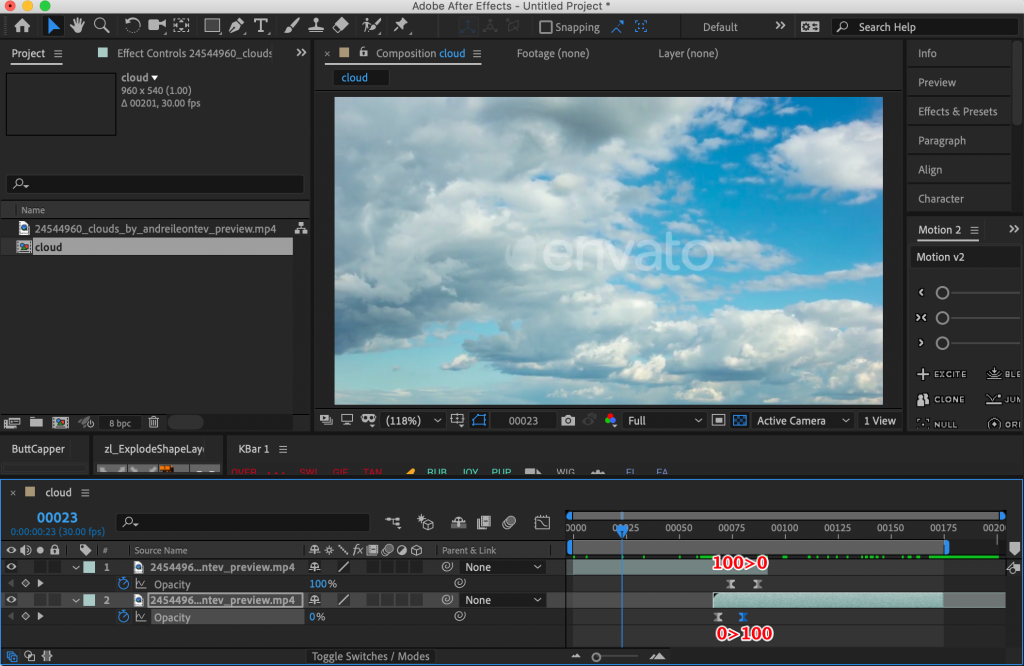Image resolution: width=1024 pixels, height=666 pixels.
Task: Select the Hand tool in the toolbar
Action: coord(77,26)
